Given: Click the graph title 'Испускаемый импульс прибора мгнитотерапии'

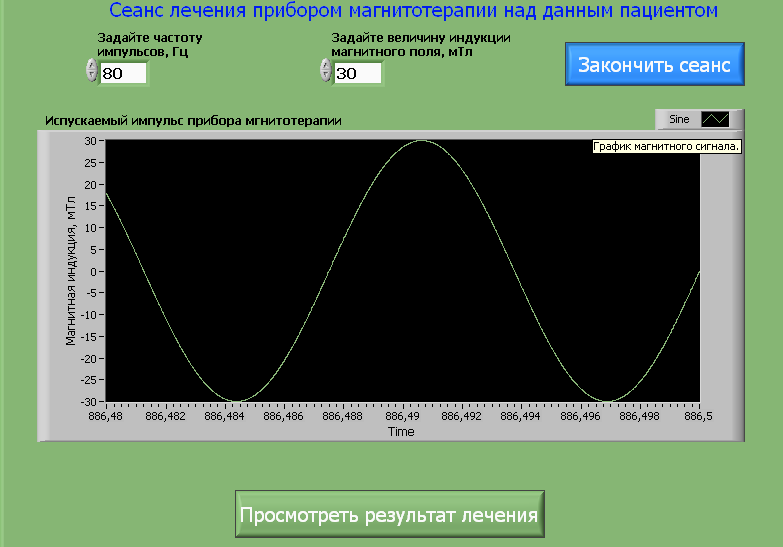Looking at the screenshot, I should pos(193,121).
